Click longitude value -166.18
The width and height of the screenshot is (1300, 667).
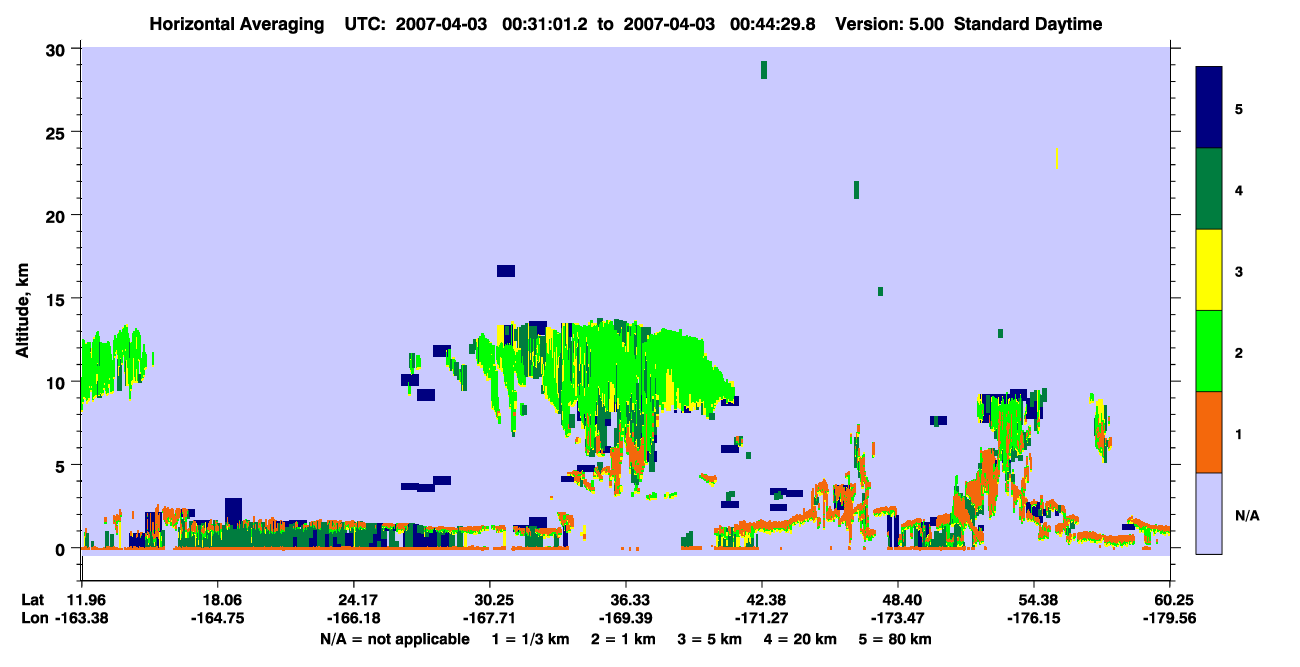coord(354,619)
